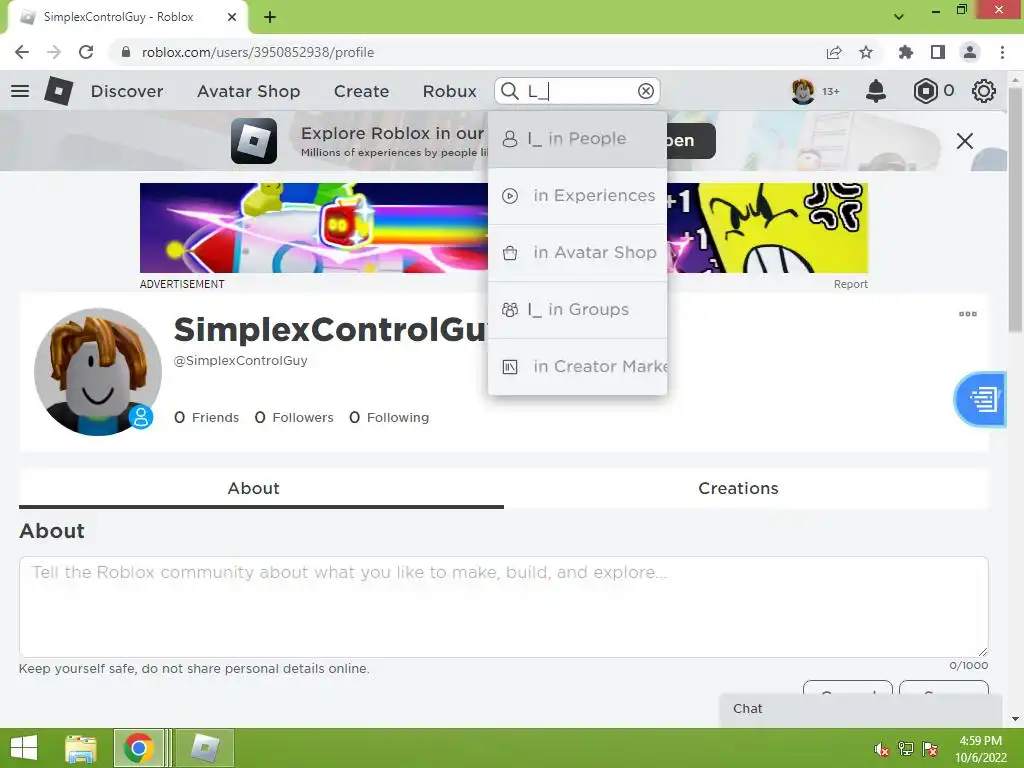
Task: Click the Chrome taskbar icon
Action: (138, 748)
